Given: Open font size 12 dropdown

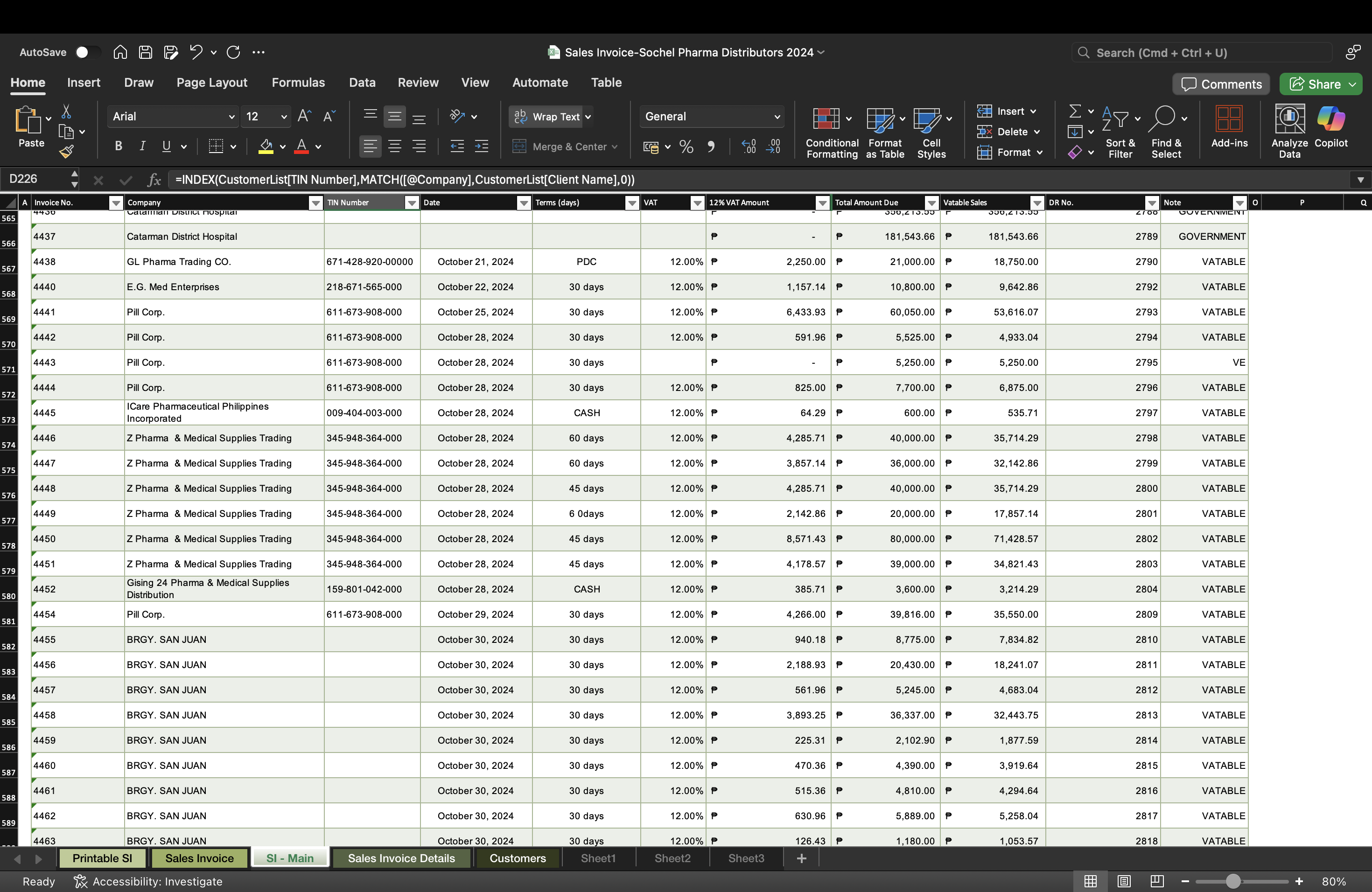Looking at the screenshot, I should click(x=284, y=117).
